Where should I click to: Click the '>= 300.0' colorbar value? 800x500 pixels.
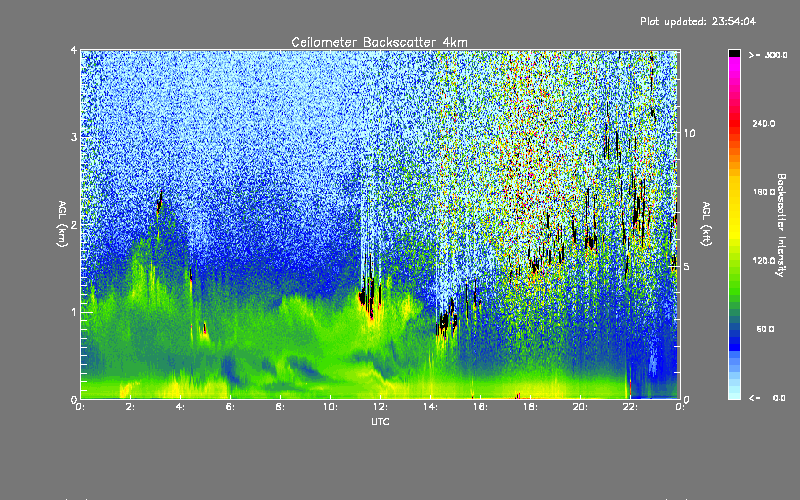tap(768, 55)
